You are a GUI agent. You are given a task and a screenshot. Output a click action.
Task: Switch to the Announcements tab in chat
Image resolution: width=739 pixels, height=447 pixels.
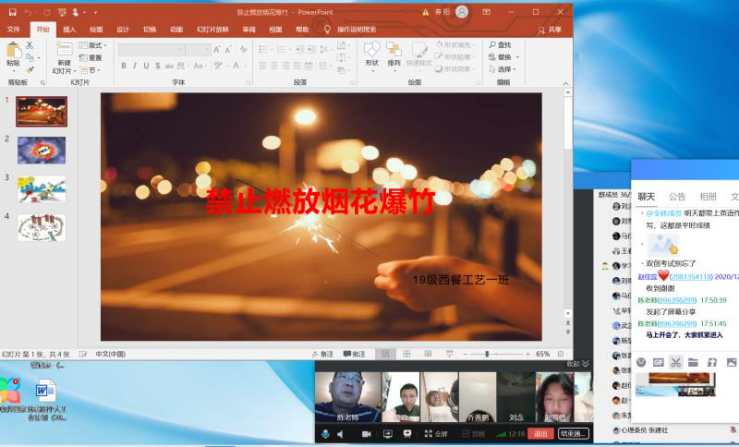677,197
